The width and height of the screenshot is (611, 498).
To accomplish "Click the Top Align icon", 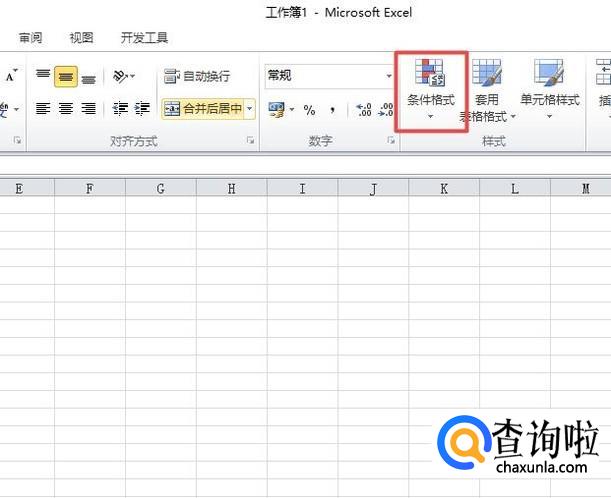I will click(43, 76).
